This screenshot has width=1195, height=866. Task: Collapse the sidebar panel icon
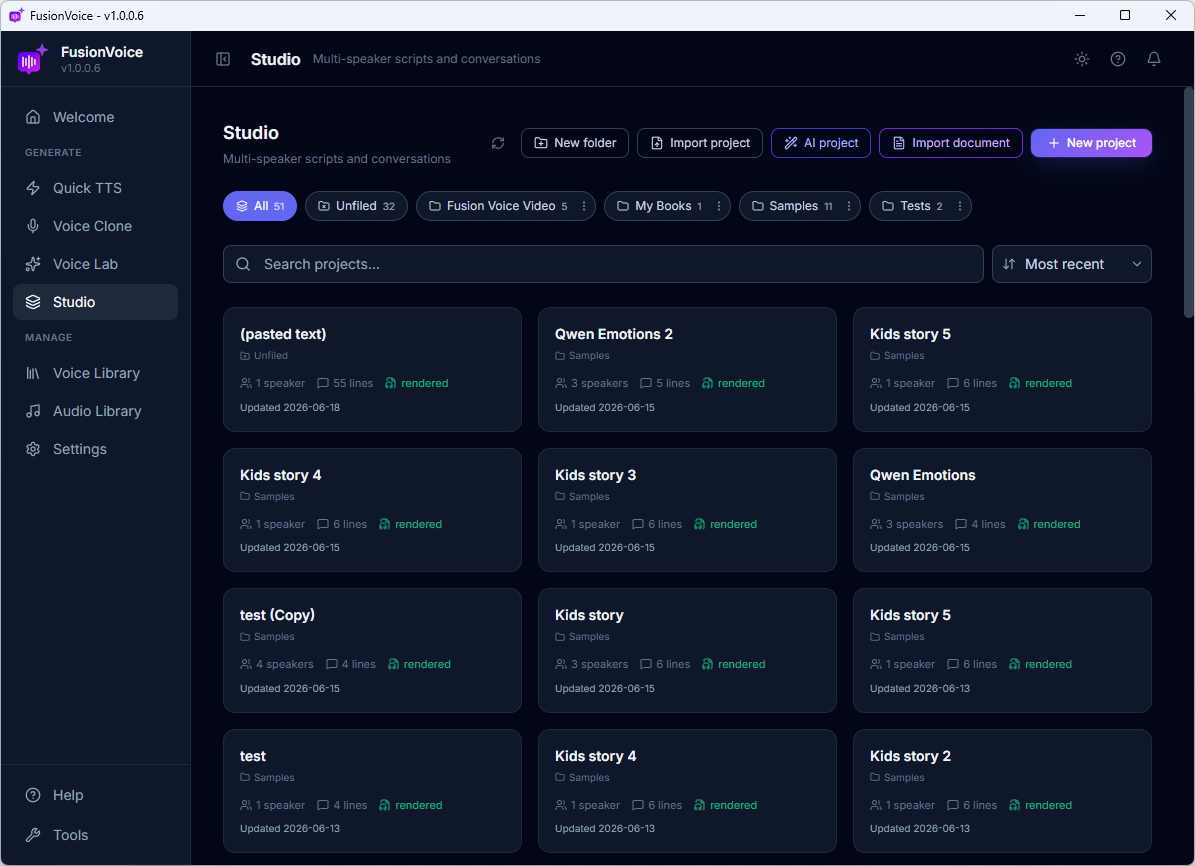(x=223, y=59)
